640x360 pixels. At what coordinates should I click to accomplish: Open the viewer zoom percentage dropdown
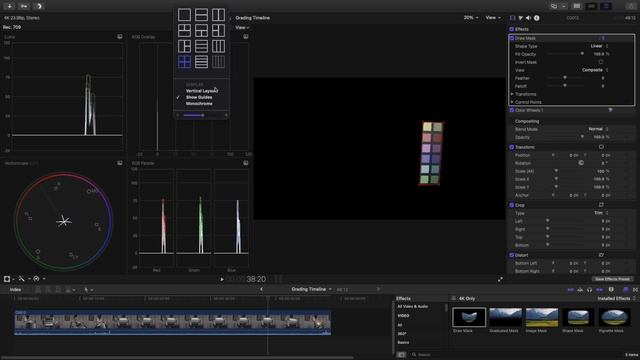point(471,18)
